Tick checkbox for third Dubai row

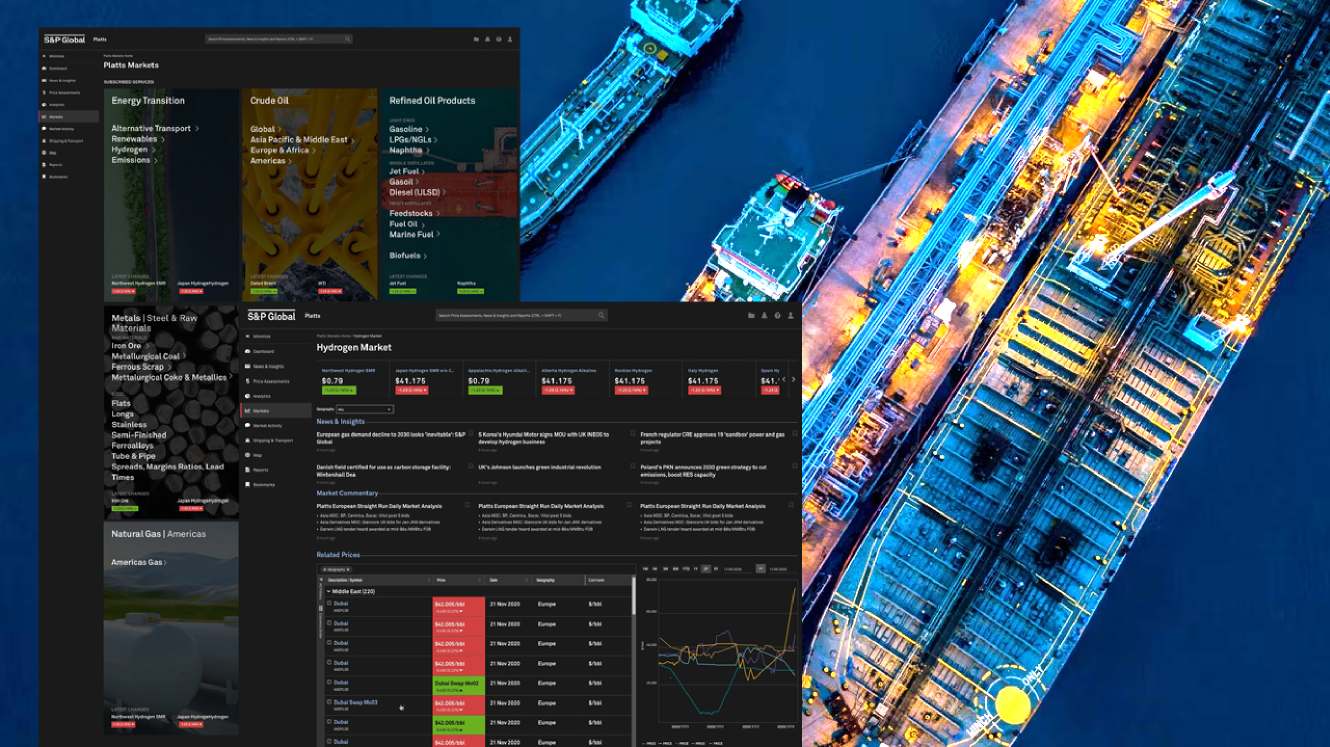(329, 643)
